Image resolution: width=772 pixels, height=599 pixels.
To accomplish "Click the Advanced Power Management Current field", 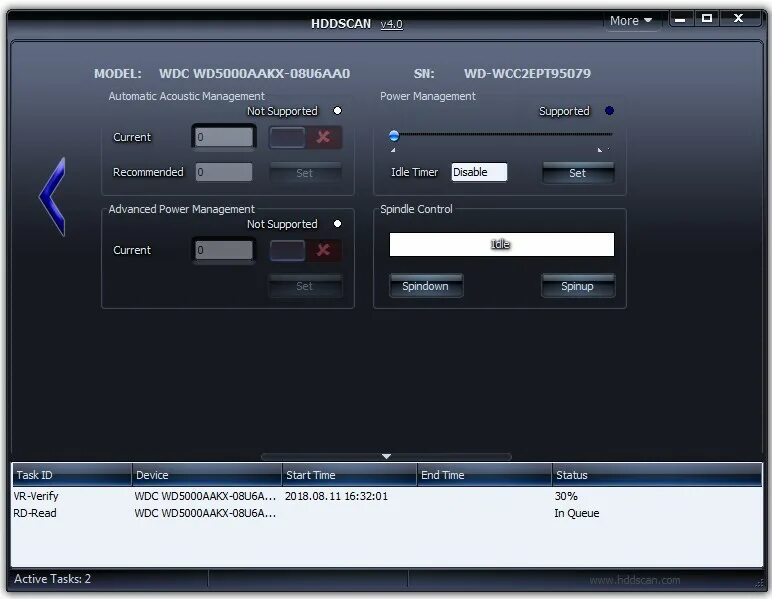I will tap(224, 251).
